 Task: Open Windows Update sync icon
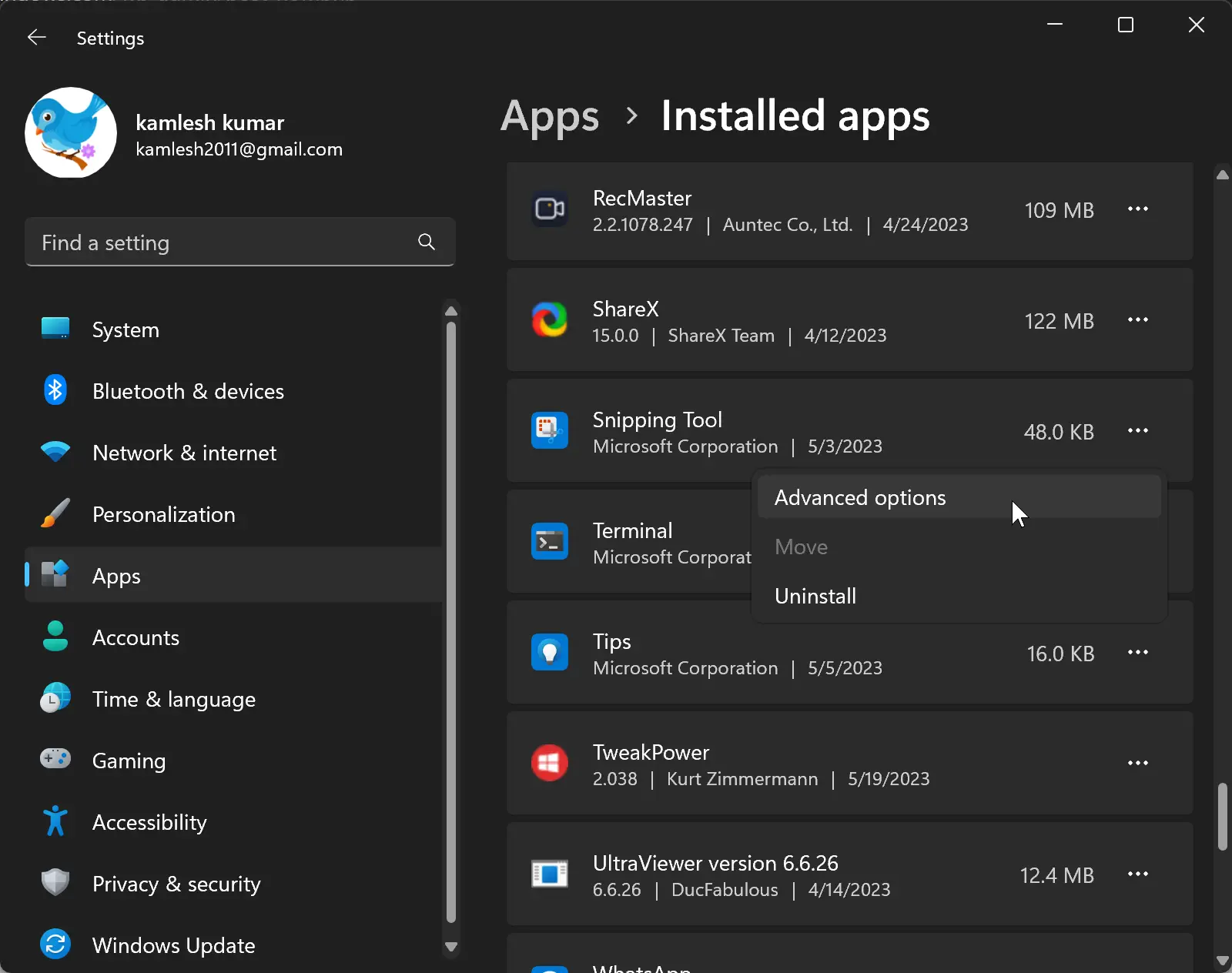(55, 945)
